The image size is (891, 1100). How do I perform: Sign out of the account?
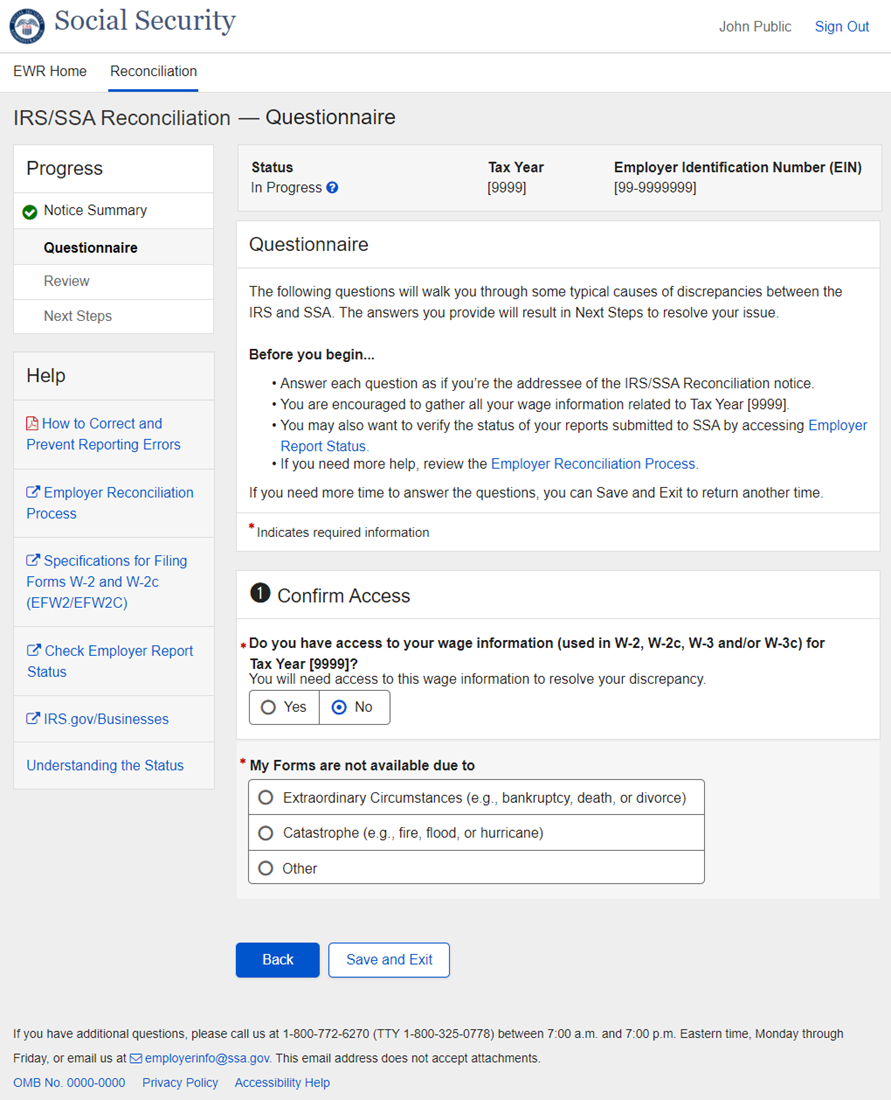tap(841, 27)
